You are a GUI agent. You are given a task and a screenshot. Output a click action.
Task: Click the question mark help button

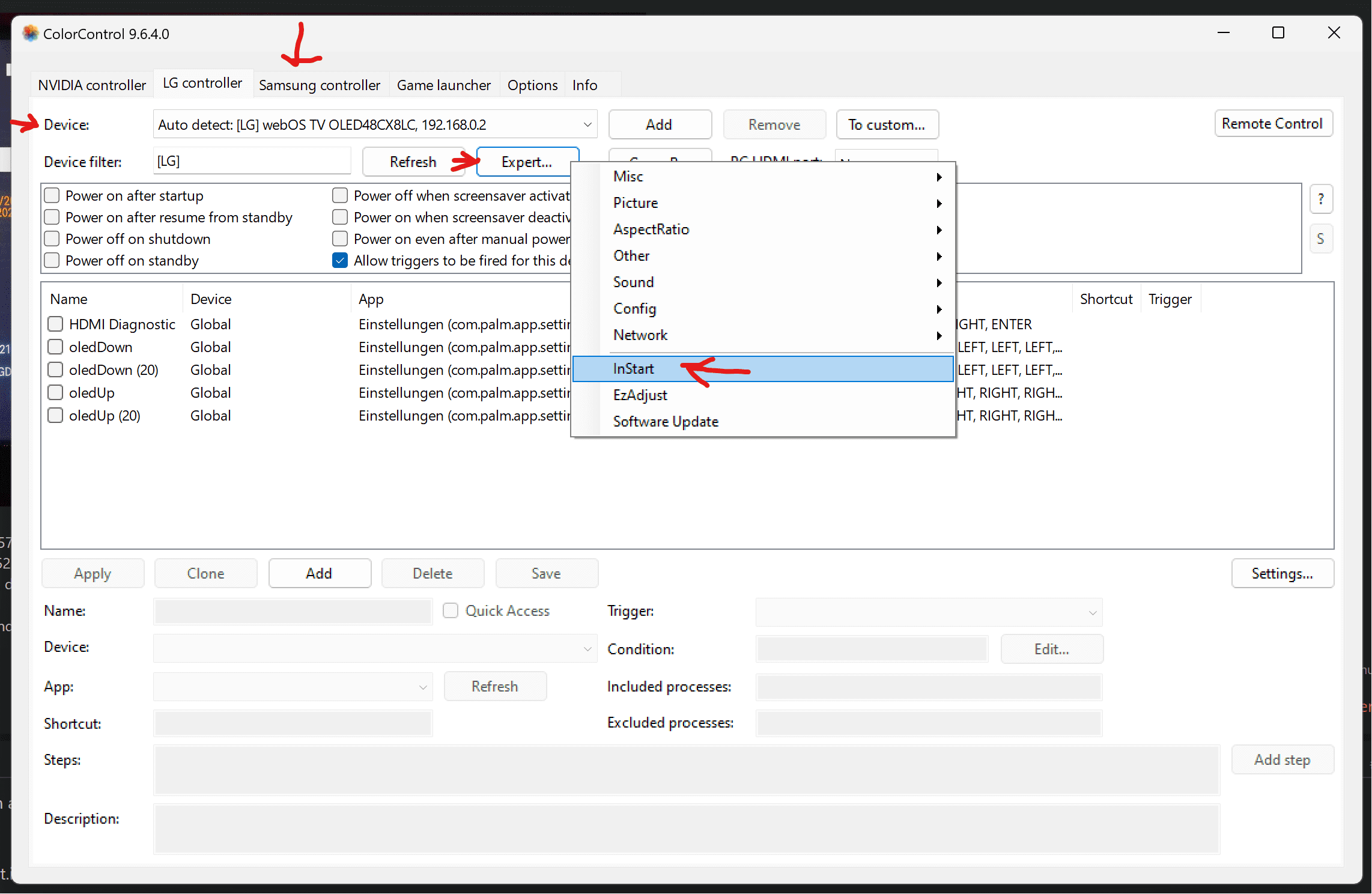(x=1321, y=199)
